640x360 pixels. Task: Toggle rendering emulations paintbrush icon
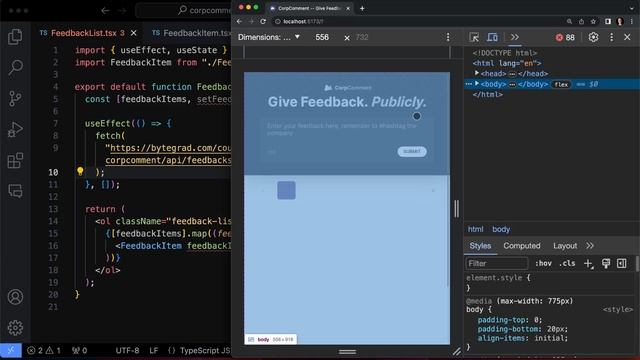pos(606,263)
